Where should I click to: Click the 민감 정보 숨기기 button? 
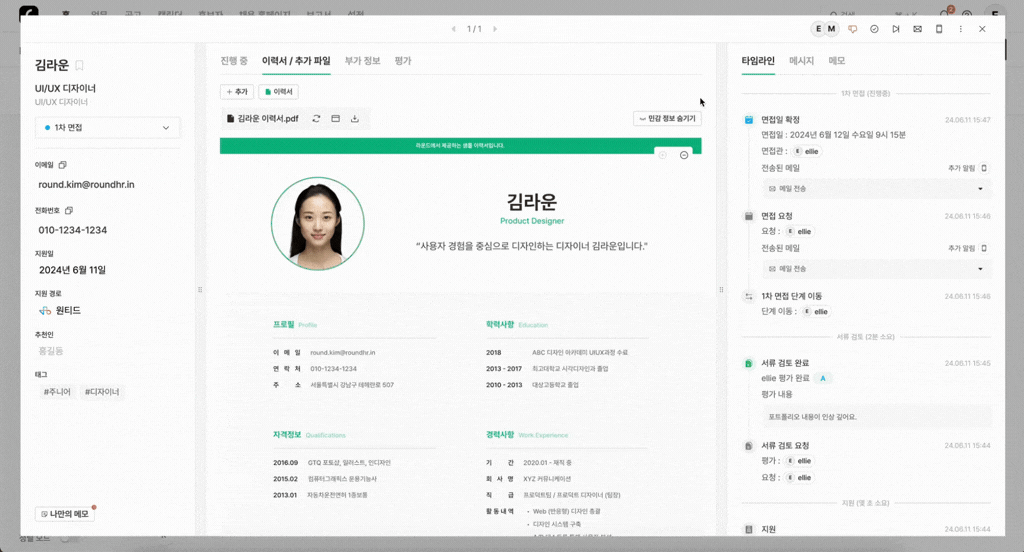(667, 119)
